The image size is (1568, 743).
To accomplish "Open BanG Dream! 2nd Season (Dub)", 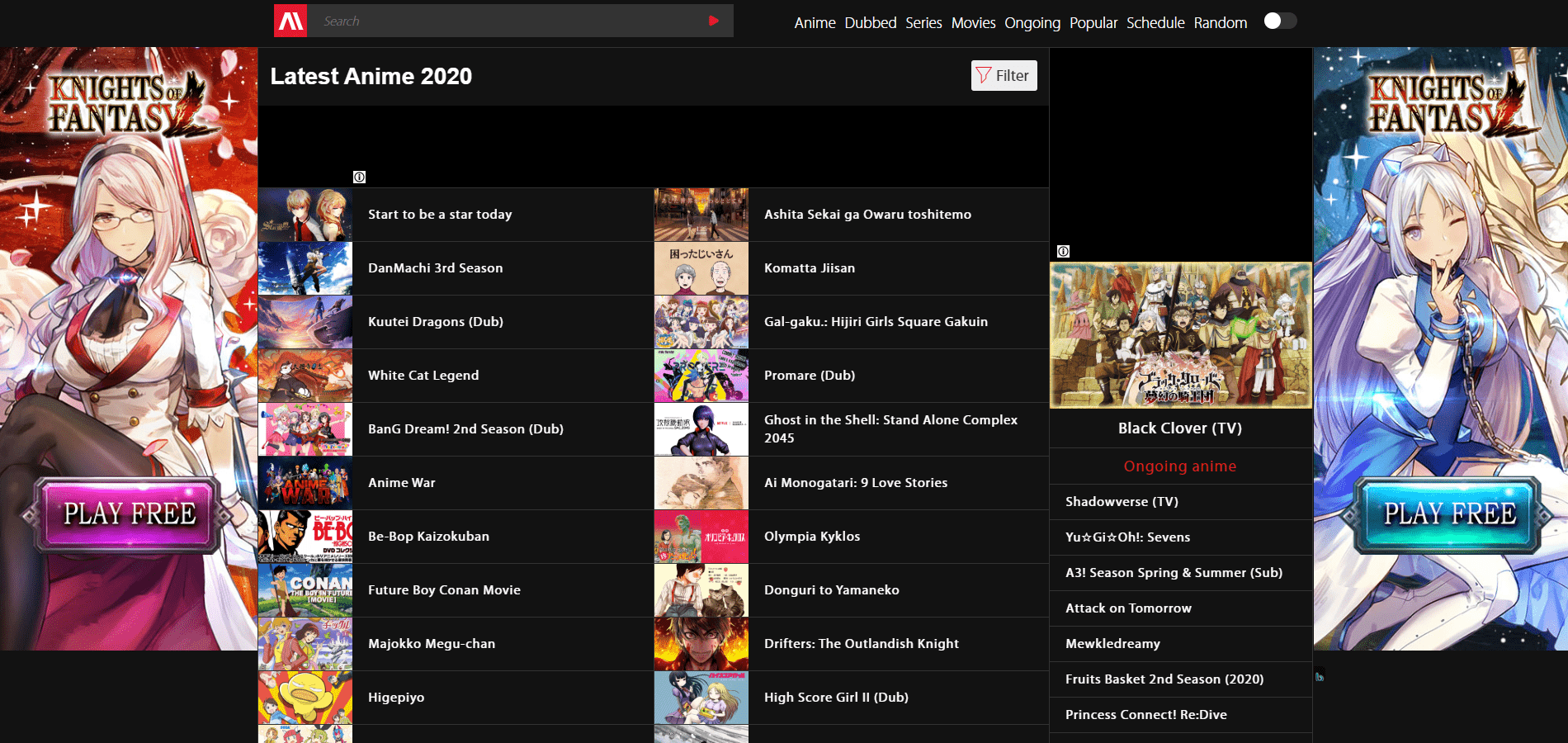I will pos(465,429).
